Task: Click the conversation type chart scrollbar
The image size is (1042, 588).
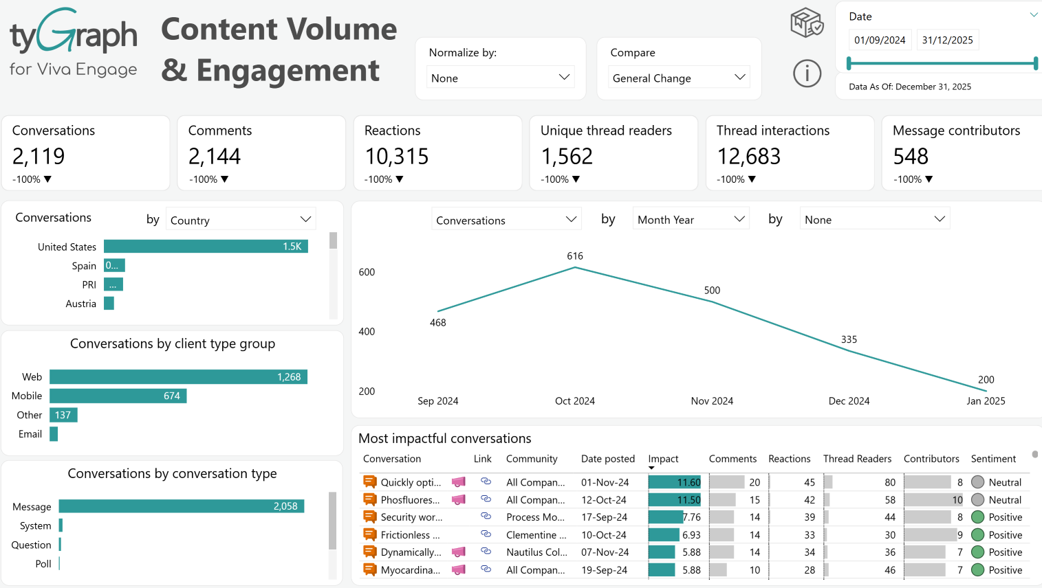Action: [333, 521]
